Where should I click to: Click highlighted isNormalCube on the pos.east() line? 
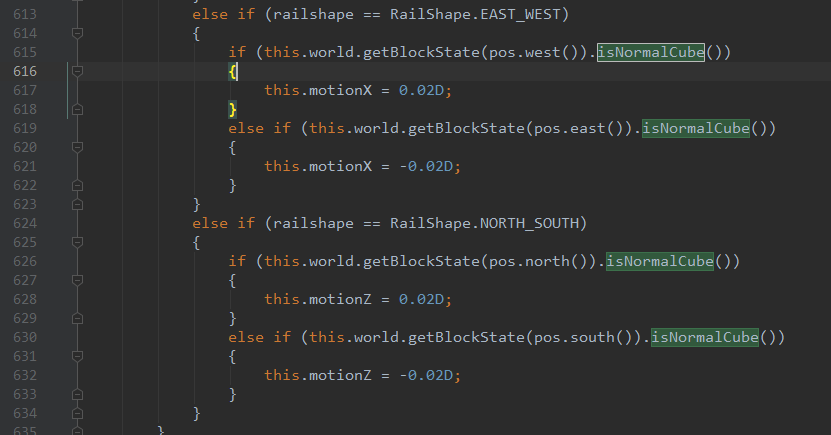coord(696,128)
